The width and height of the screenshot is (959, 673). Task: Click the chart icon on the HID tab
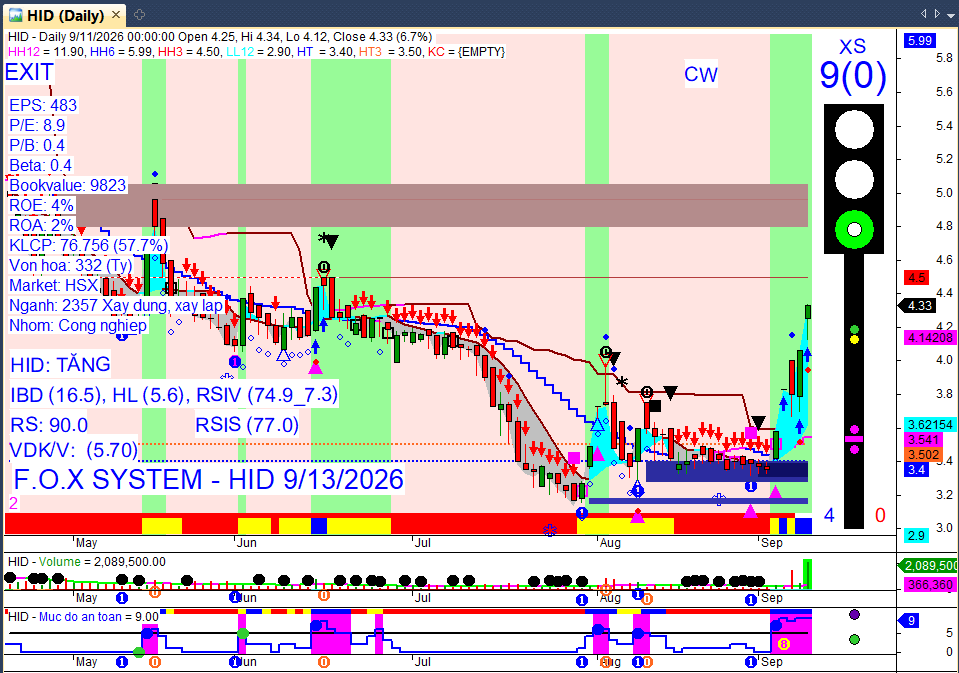(16, 15)
